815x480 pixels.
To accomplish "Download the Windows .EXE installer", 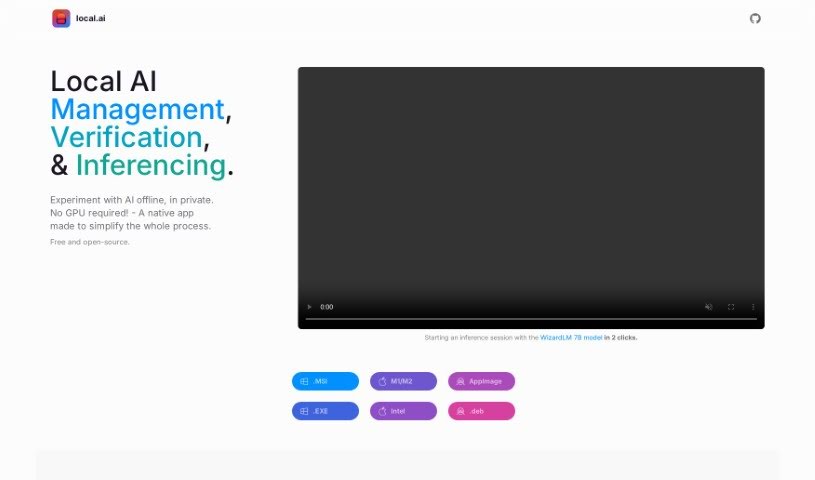I will click(x=325, y=411).
